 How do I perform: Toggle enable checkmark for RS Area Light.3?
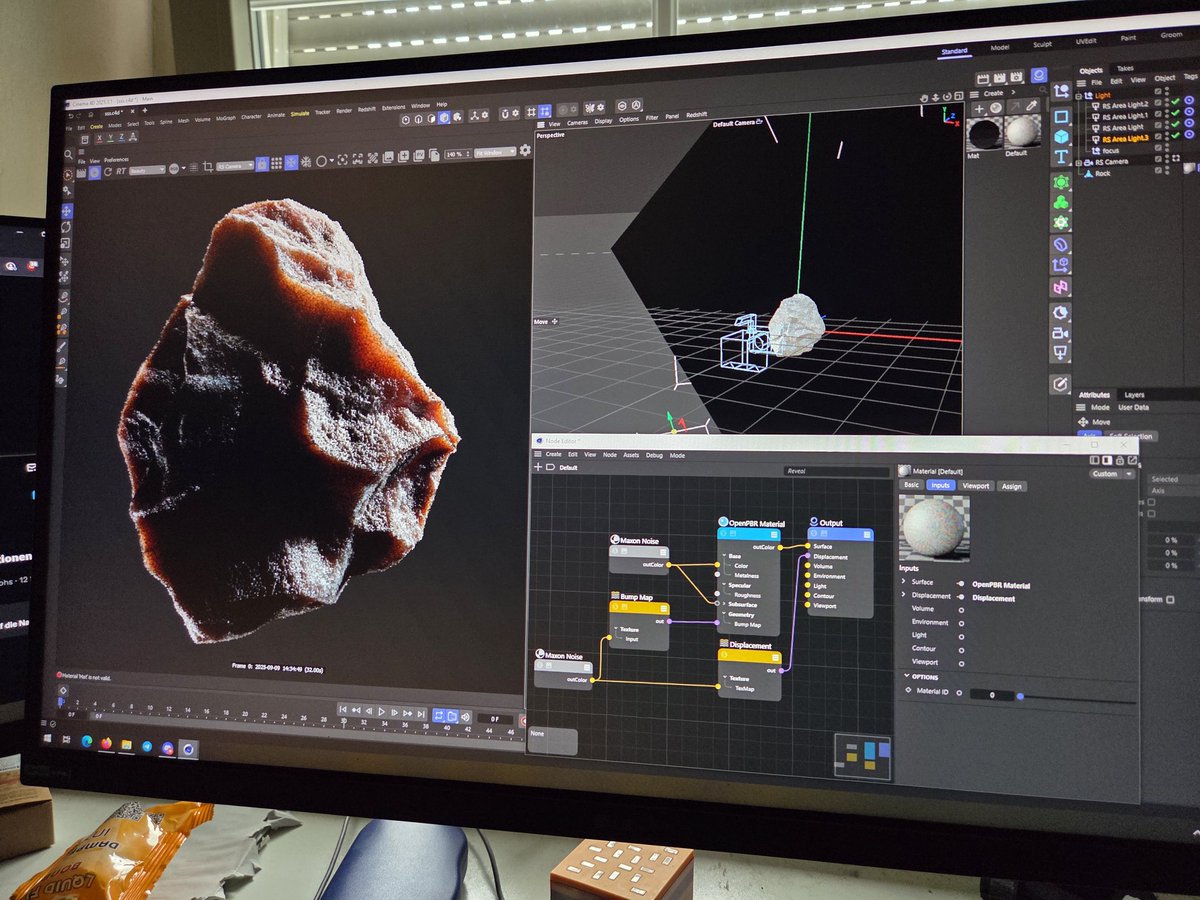(x=1175, y=135)
